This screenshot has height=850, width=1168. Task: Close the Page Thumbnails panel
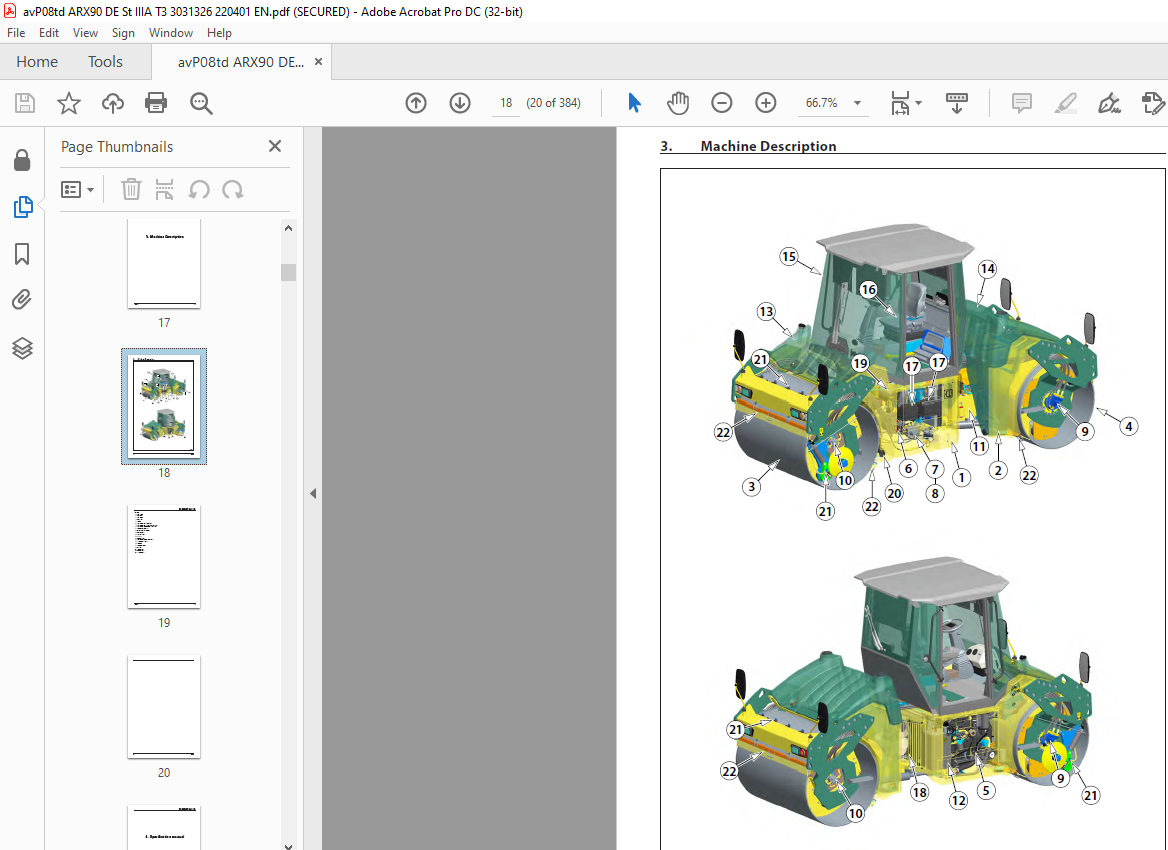pos(275,146)
